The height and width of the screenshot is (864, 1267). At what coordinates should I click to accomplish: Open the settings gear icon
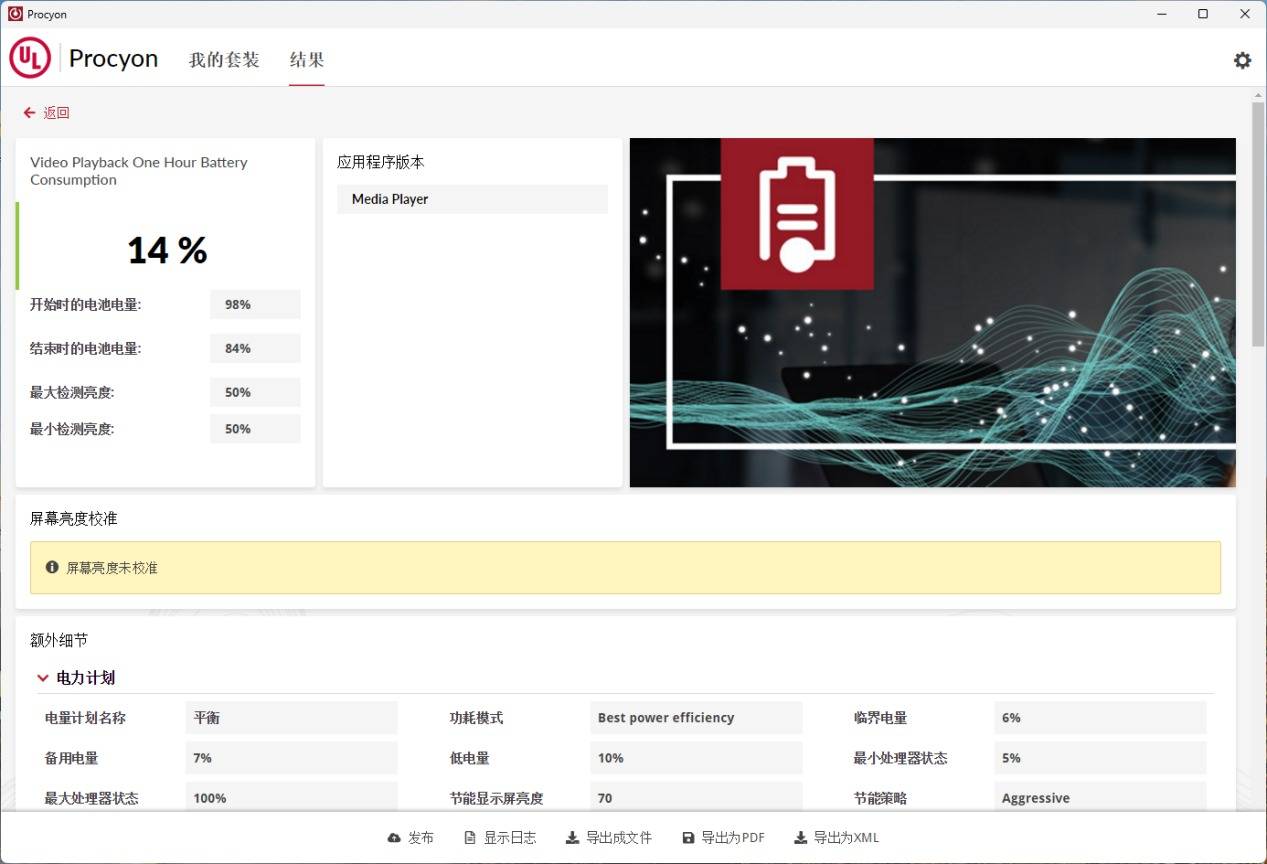(x=1242, y=60)
